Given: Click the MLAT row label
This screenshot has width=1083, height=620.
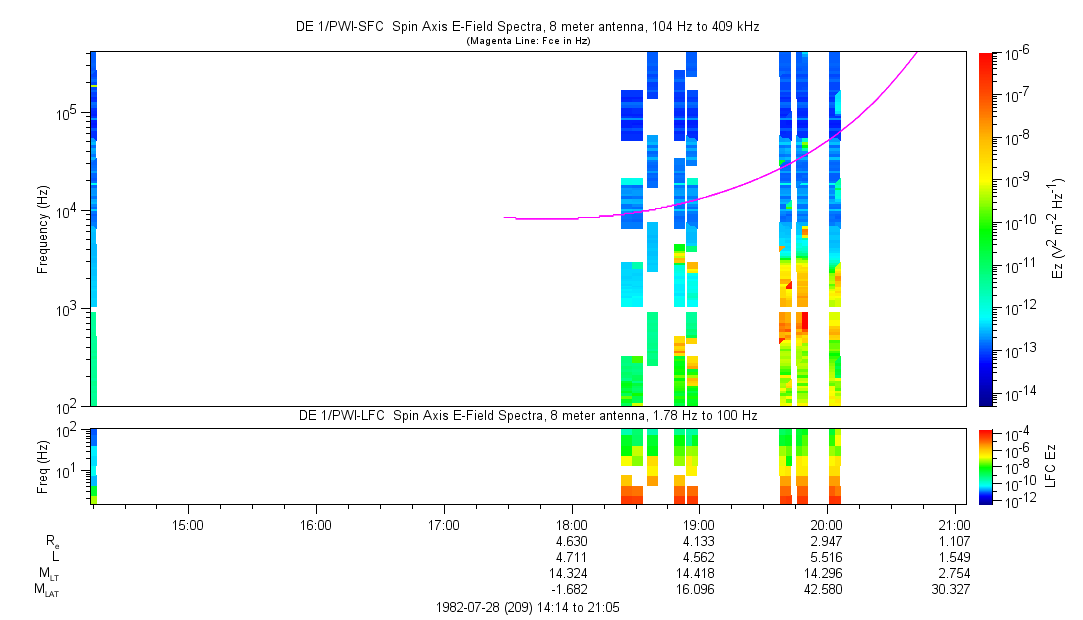Looking at the screenshot, I should click(x=46, y=590).
